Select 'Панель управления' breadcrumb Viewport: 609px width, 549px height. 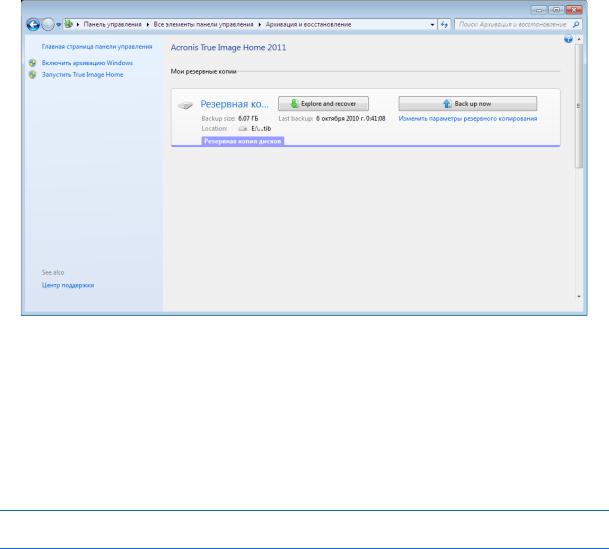(x=112, y=24)
